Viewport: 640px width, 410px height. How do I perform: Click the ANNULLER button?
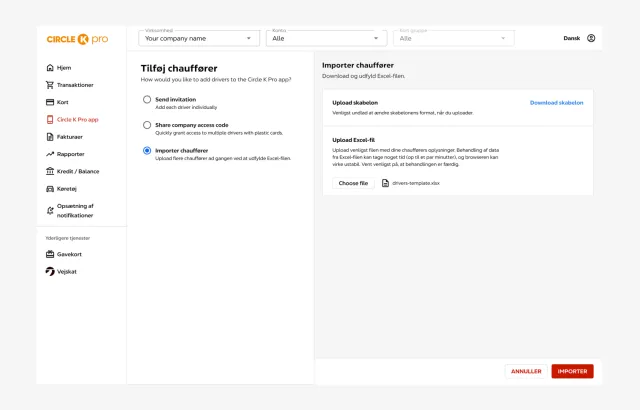click(526, 371)
